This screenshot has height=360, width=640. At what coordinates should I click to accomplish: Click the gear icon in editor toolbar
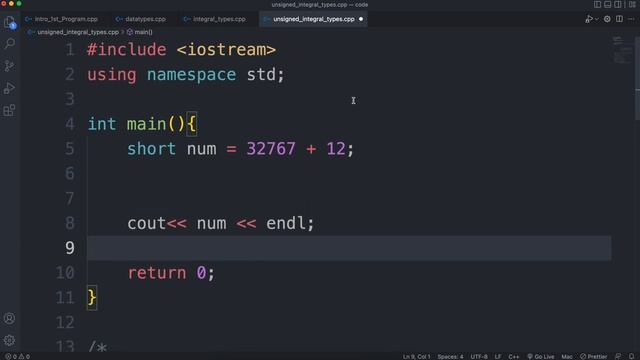point(607,19)
